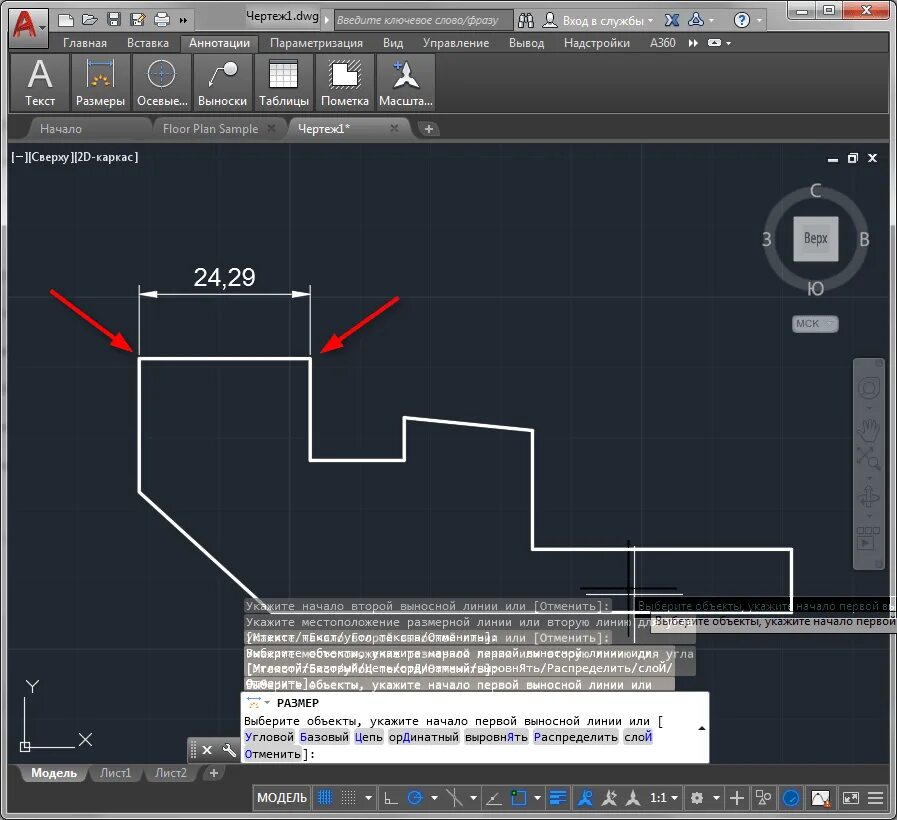Switch to the Лист1 layout tab

(115, 773)
